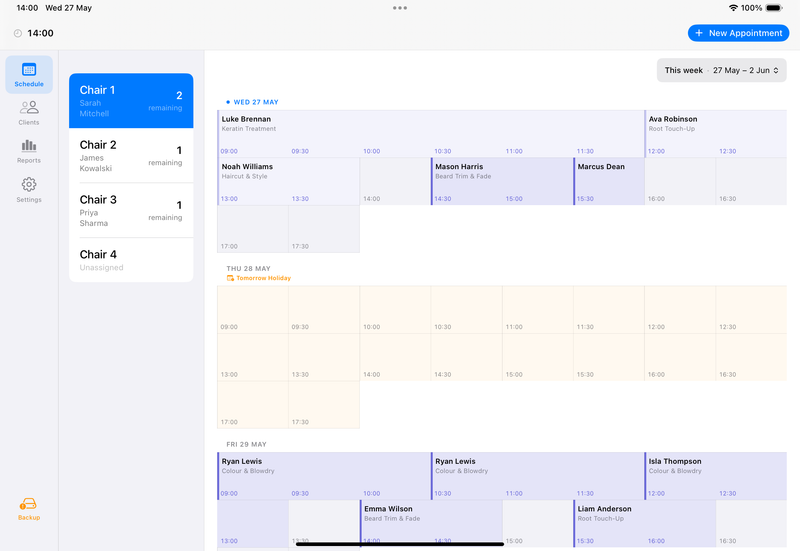
Task: Select Chair 4 Unassigned
Action: tap(131, 260)
